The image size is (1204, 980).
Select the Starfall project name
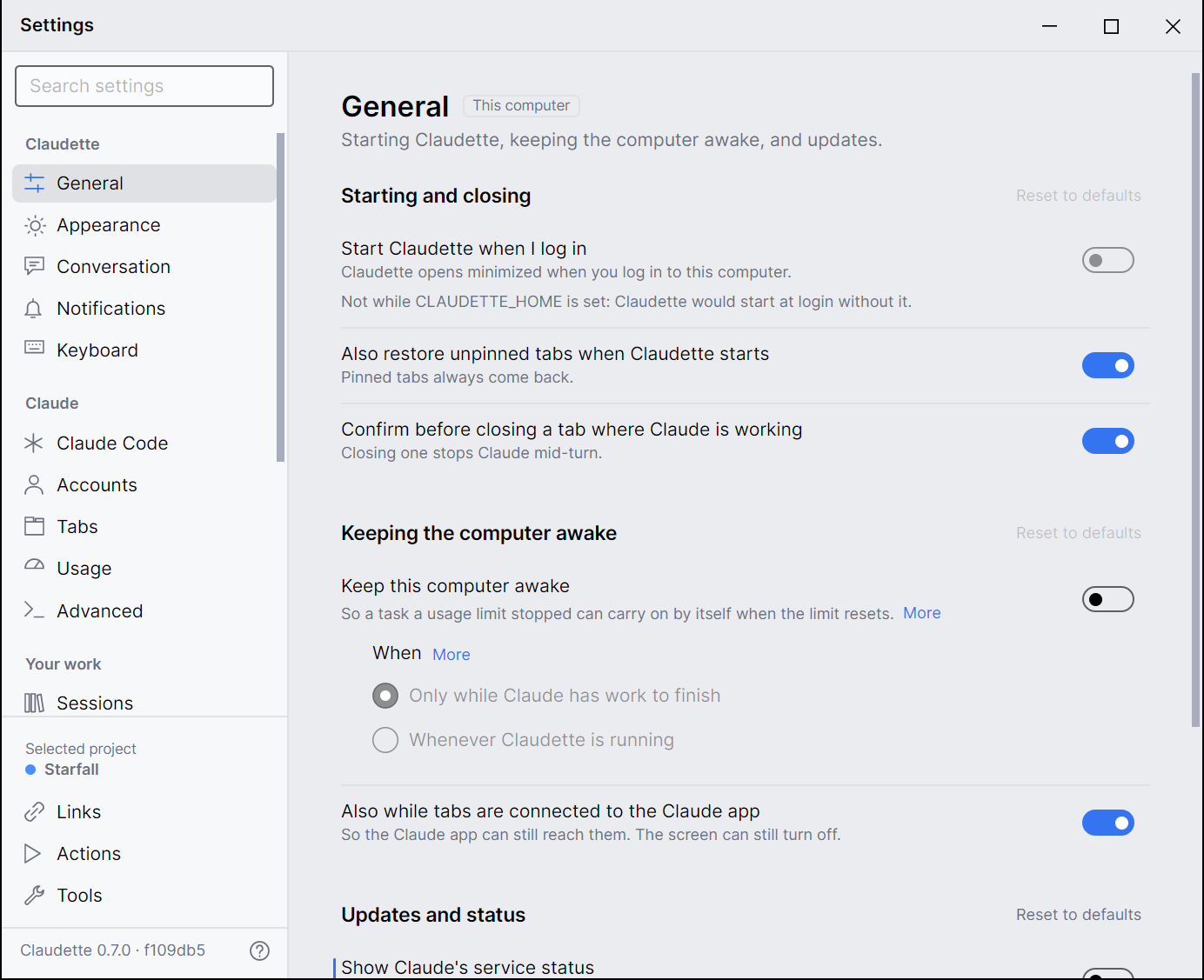click(71, 770)
